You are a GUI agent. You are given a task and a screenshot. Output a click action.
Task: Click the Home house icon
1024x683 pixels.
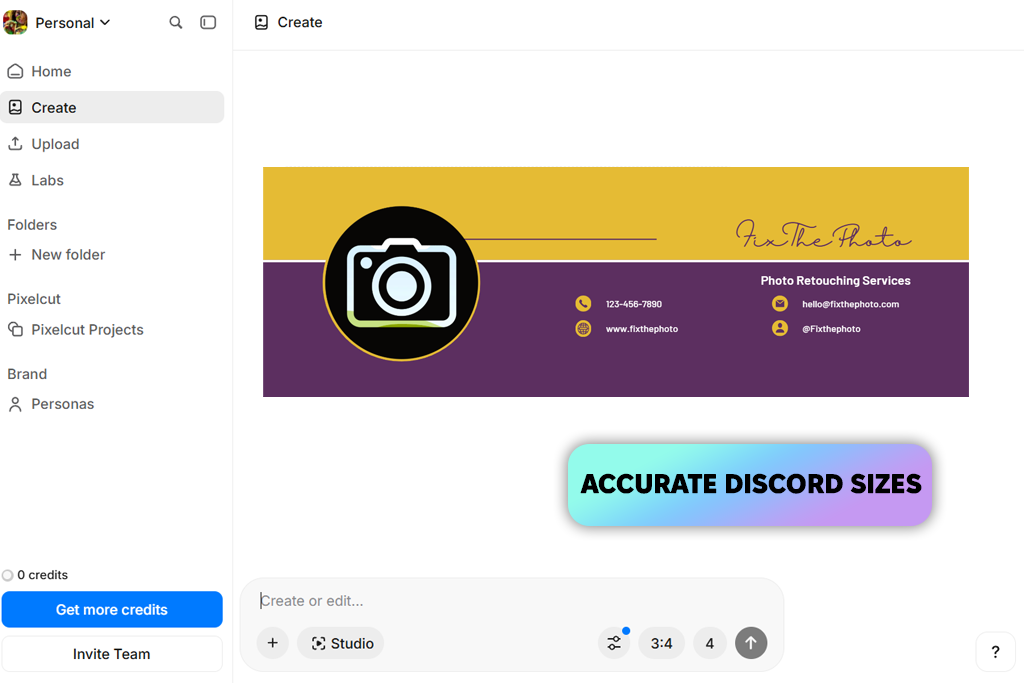pos(15,71)
